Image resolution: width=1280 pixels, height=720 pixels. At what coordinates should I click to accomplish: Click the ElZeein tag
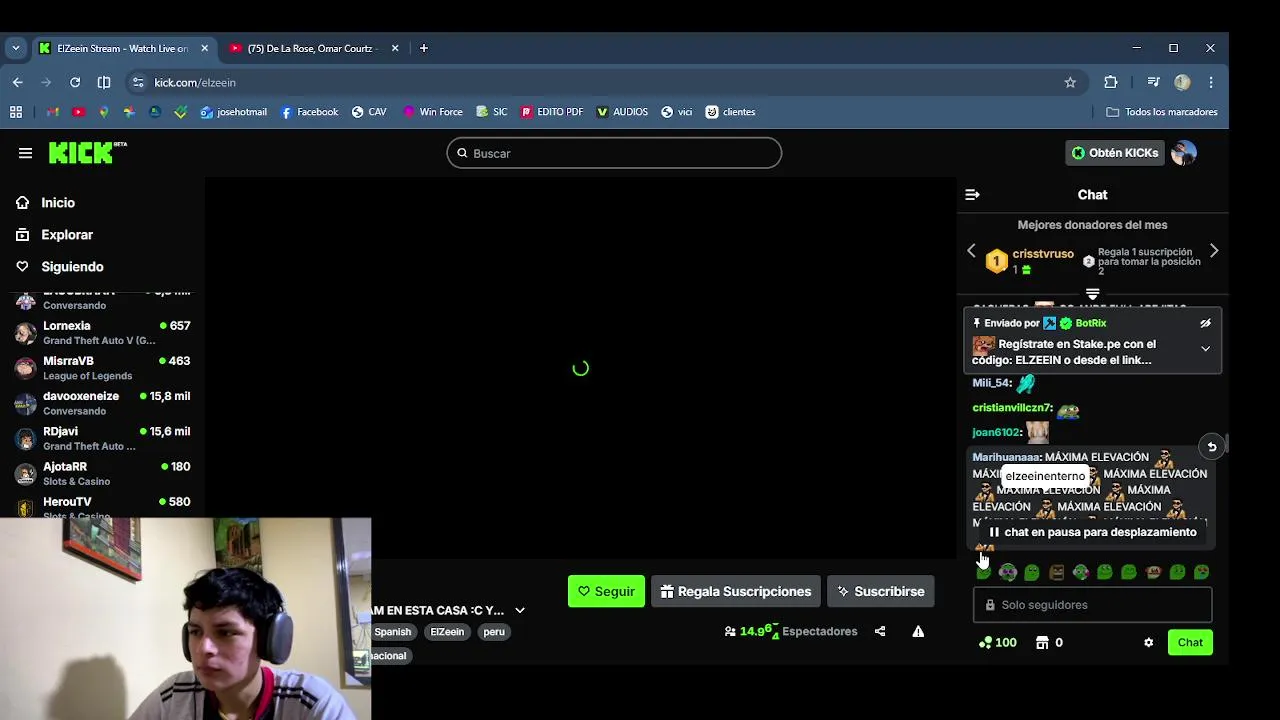447,632
